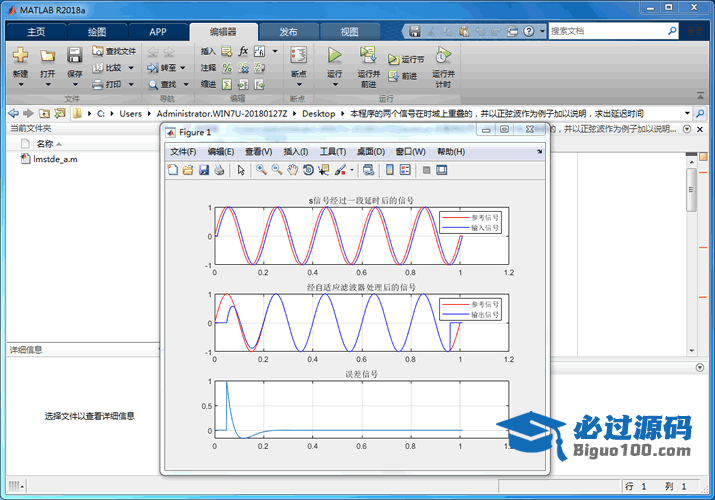Save the script with the 保存 icon
The height and width of the screenshot is (500, 715).
pos(74,55)
